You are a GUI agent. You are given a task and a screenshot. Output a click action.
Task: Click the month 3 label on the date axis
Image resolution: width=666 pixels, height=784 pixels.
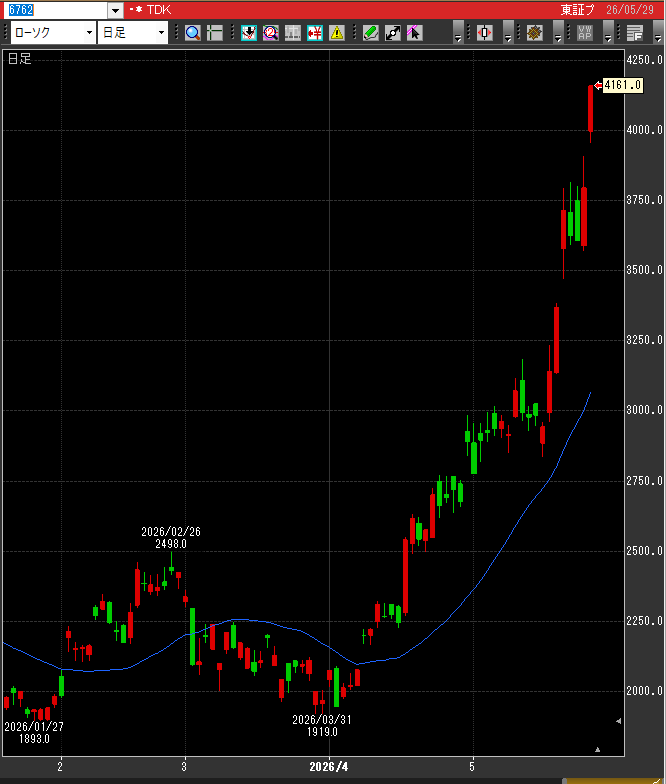pyautogui.click(x=184, y=766)
